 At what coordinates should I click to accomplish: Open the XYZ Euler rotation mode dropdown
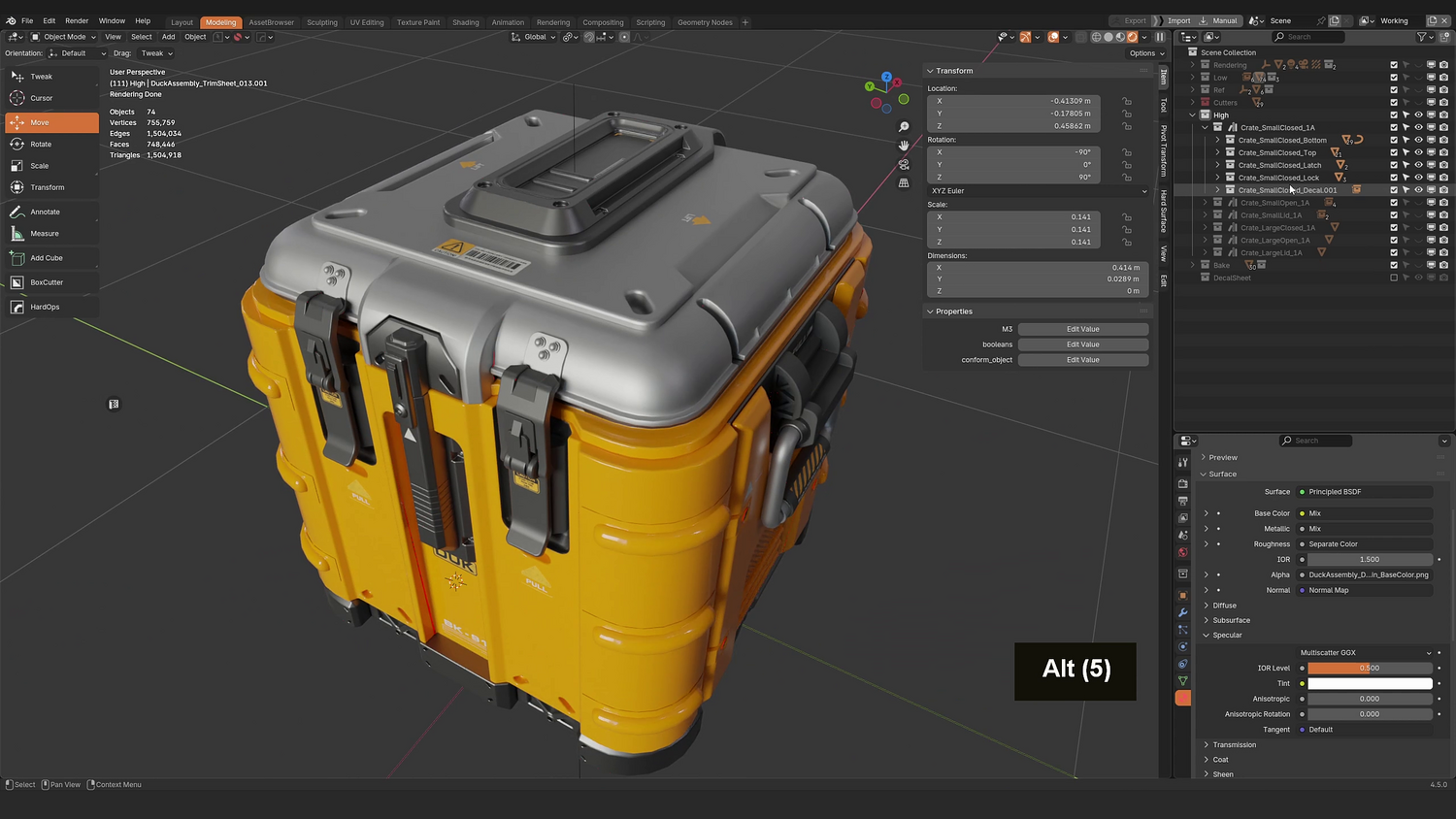[1038, 191]
